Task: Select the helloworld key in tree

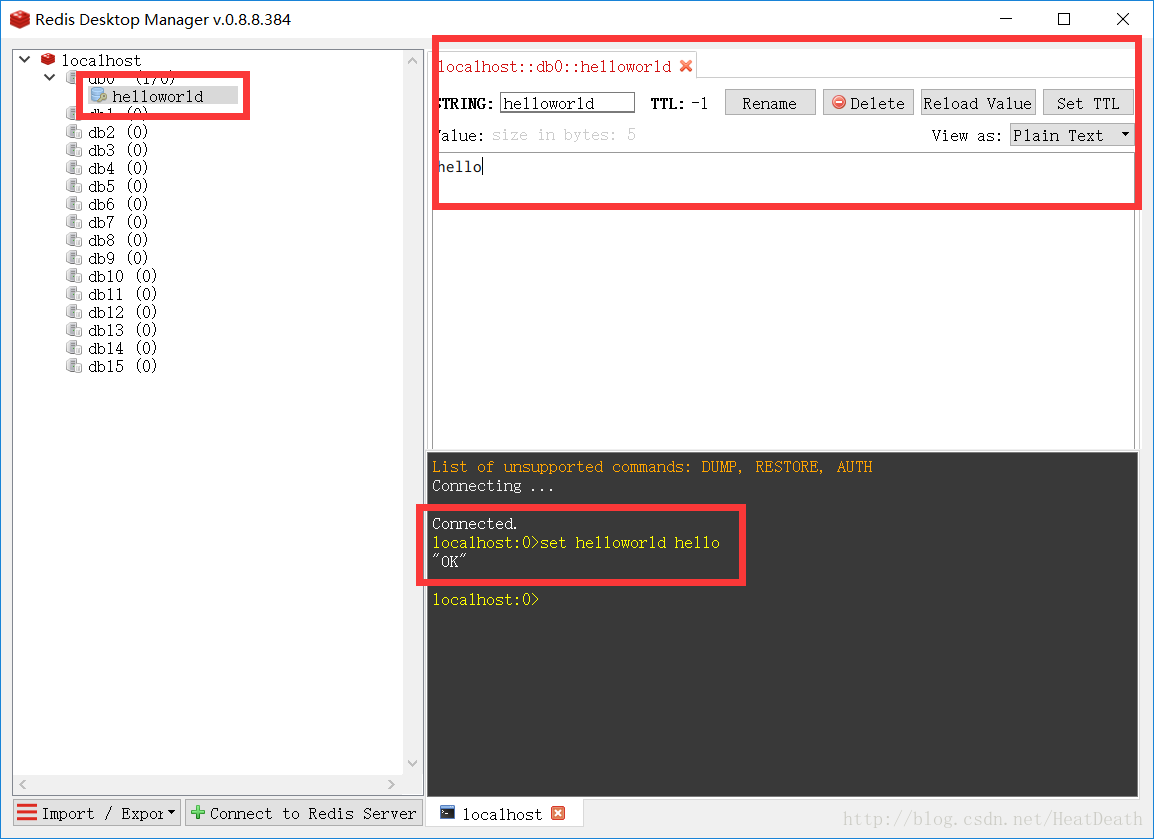Action: pos(163,96)
